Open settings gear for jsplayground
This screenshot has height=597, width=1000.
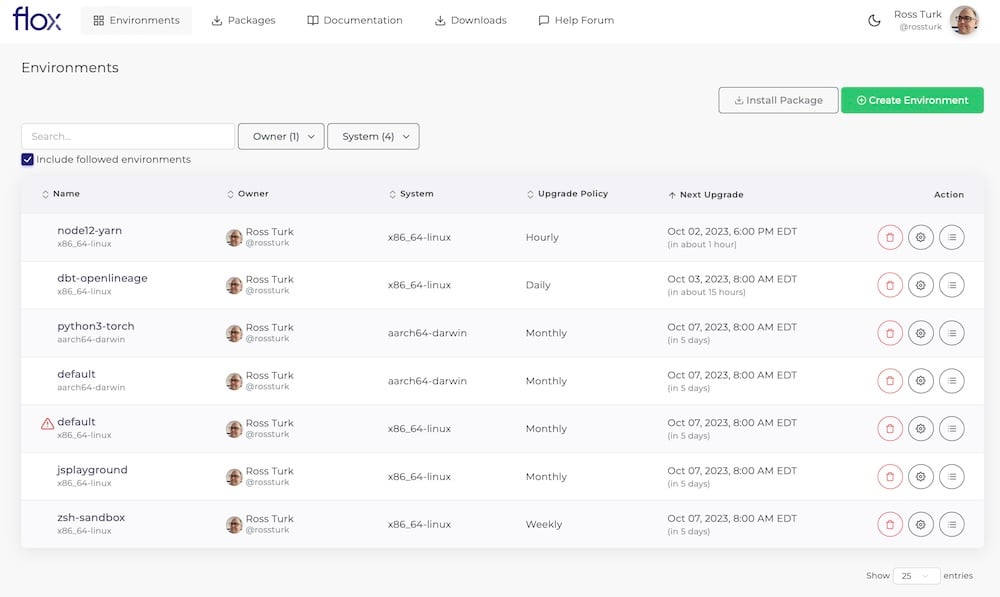click(920, 476)
